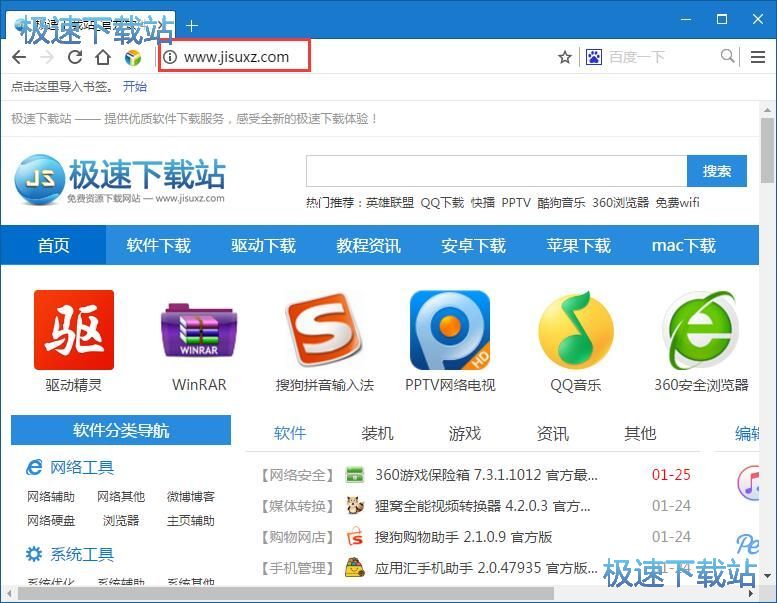Open the 安卓下载 navigation item
This screenshot has width=777, height=603.
coord(474,245)
